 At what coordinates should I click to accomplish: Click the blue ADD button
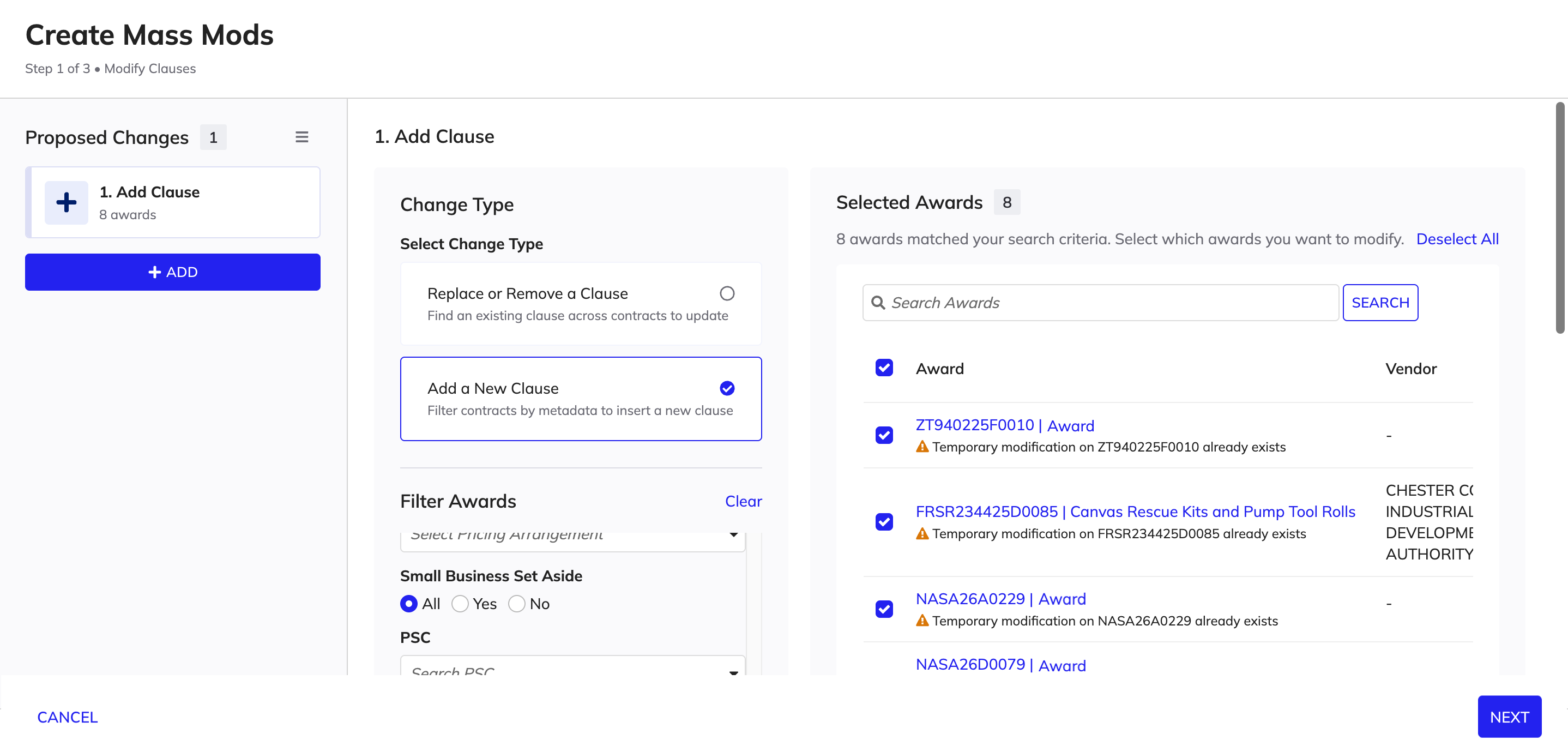point(173,272)
